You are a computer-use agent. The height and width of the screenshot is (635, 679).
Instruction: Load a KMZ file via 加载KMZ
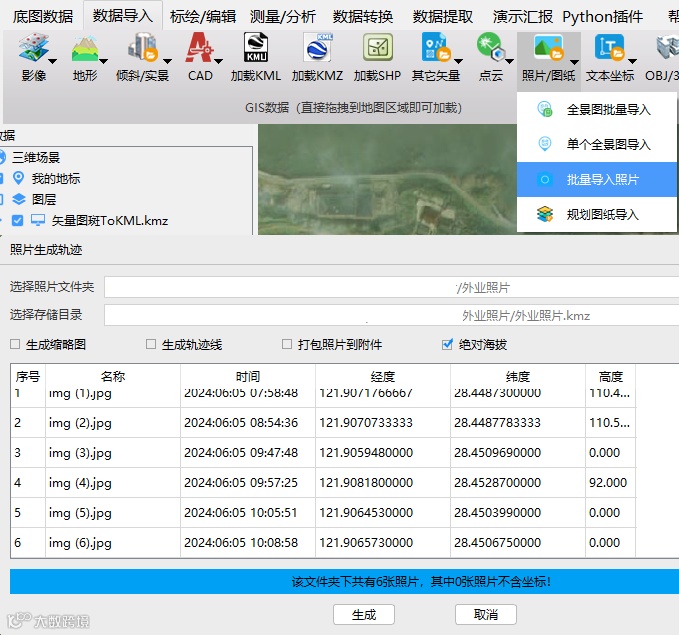pyautogui.click(x=317, y=58)
